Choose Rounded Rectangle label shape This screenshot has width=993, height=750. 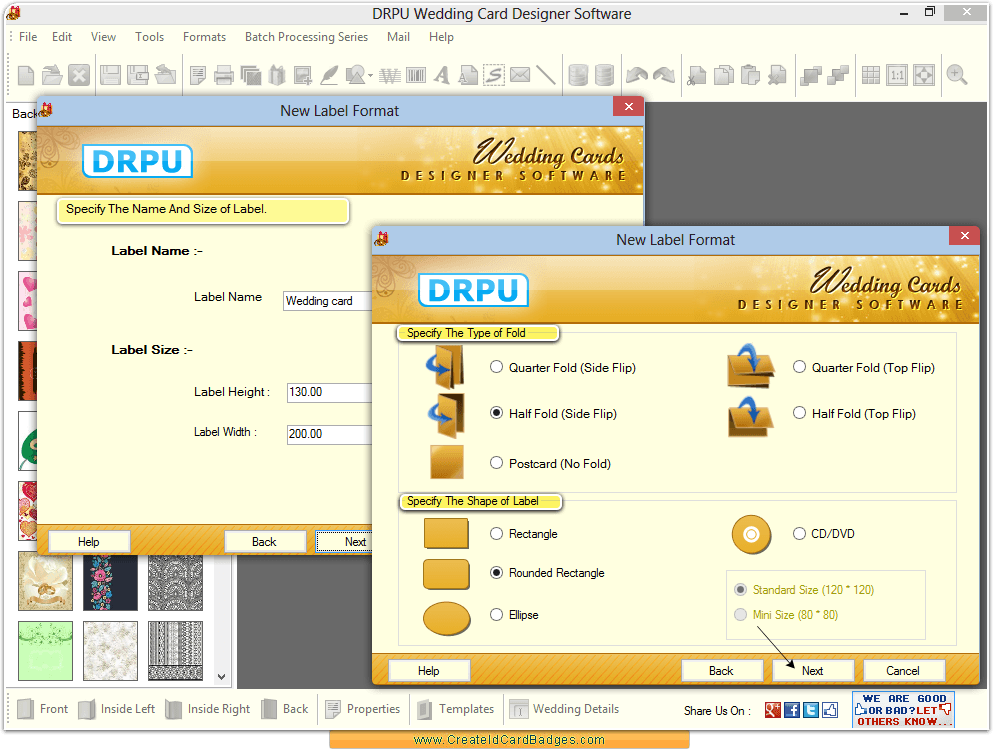click(496, 573)
